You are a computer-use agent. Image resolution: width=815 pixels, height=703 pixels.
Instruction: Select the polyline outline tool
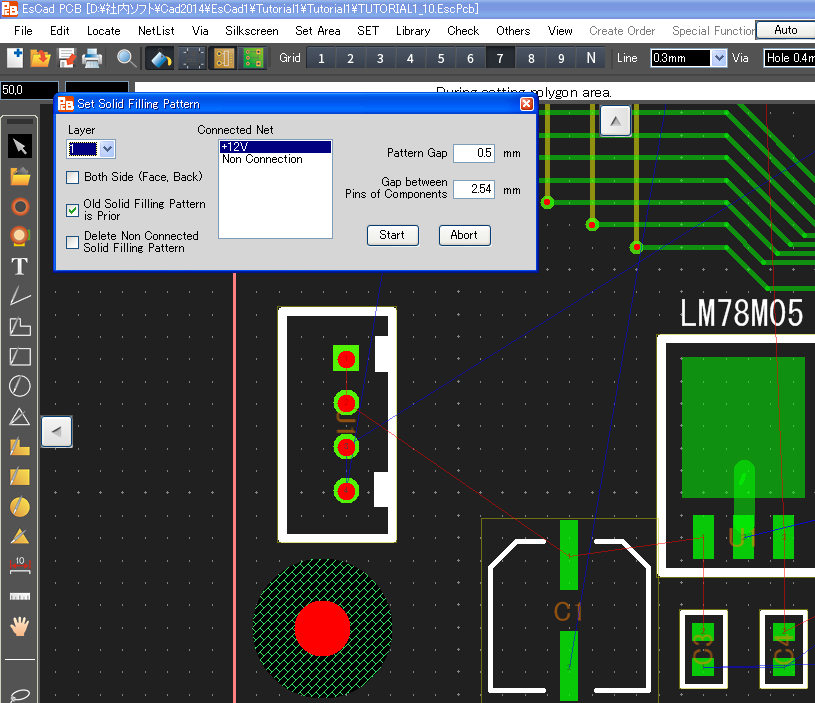pos(20,326)
